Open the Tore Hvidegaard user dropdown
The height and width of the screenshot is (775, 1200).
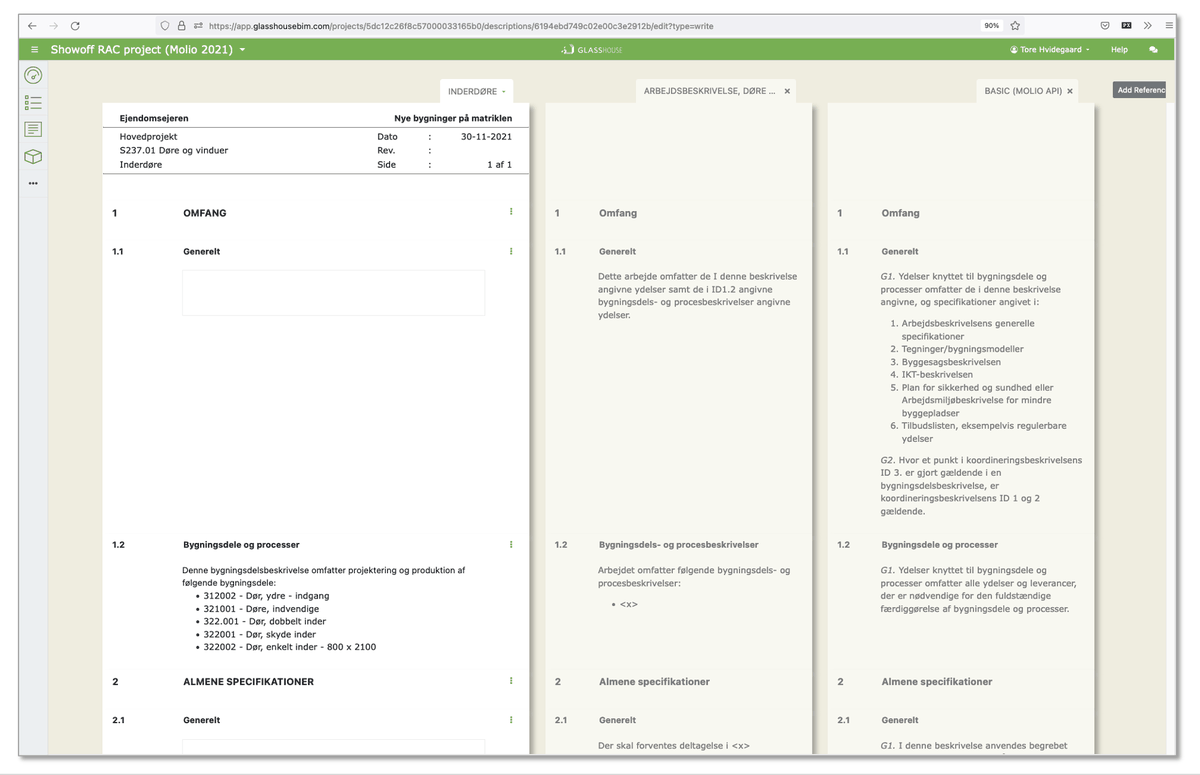[1050, 49]
